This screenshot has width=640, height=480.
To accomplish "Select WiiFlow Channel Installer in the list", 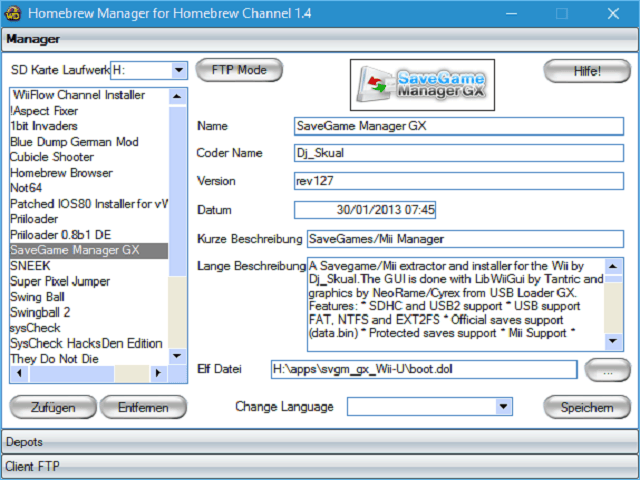I will (x=79, y=95).
